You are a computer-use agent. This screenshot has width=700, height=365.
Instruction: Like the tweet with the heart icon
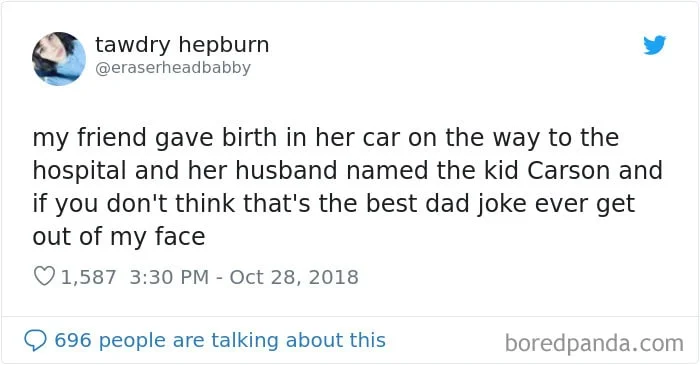45,276
